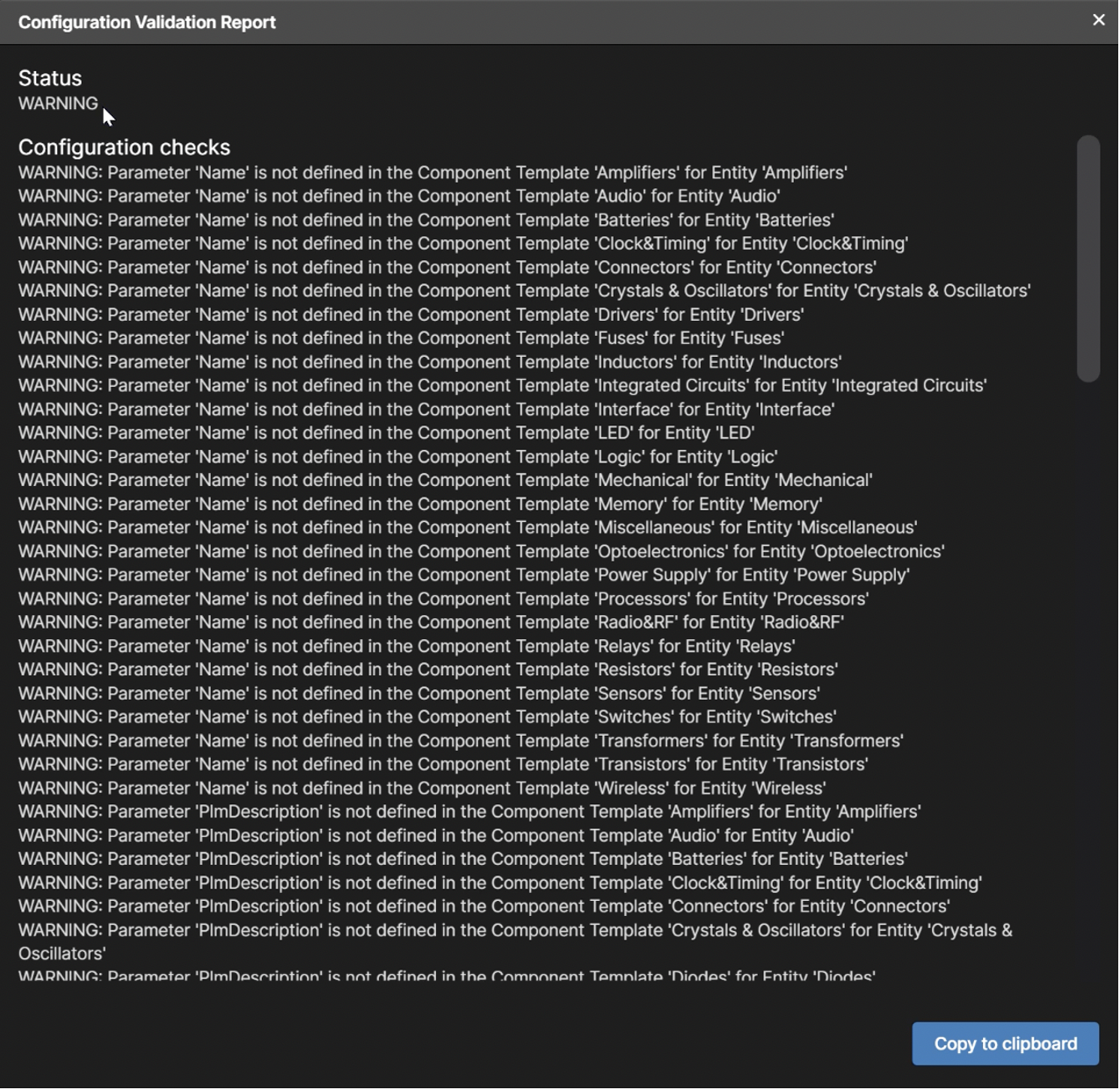Click the 'Name' warning for Entity 'LED'

coord(388,433)
